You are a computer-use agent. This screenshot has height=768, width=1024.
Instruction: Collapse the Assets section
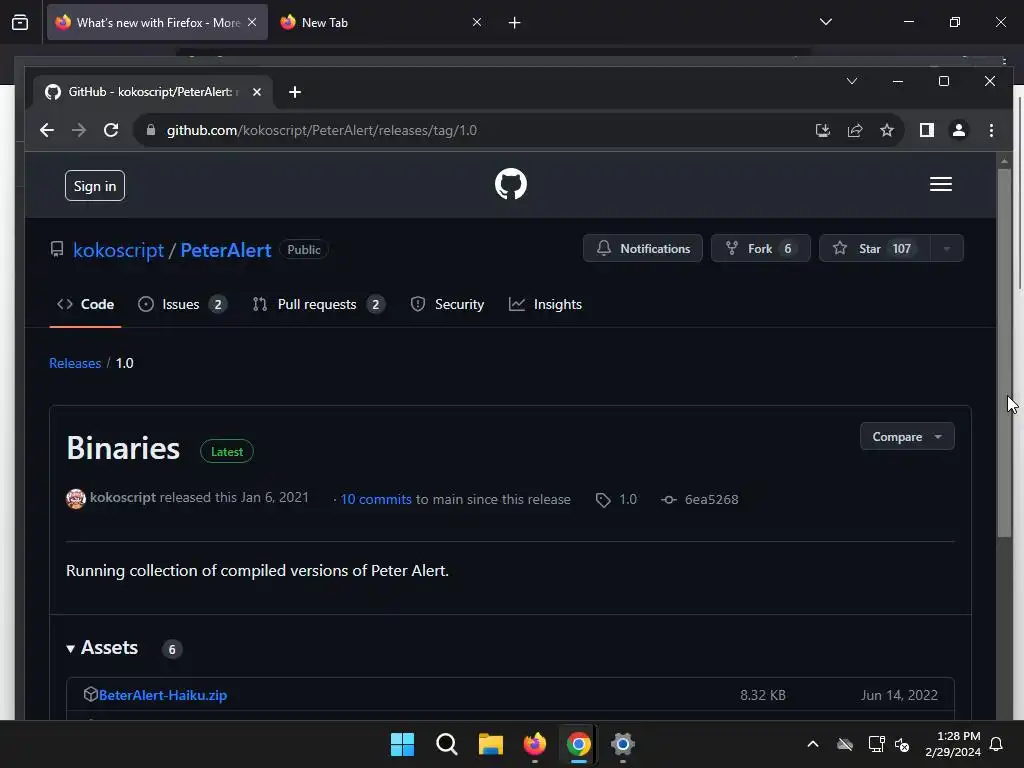point(103,648)
